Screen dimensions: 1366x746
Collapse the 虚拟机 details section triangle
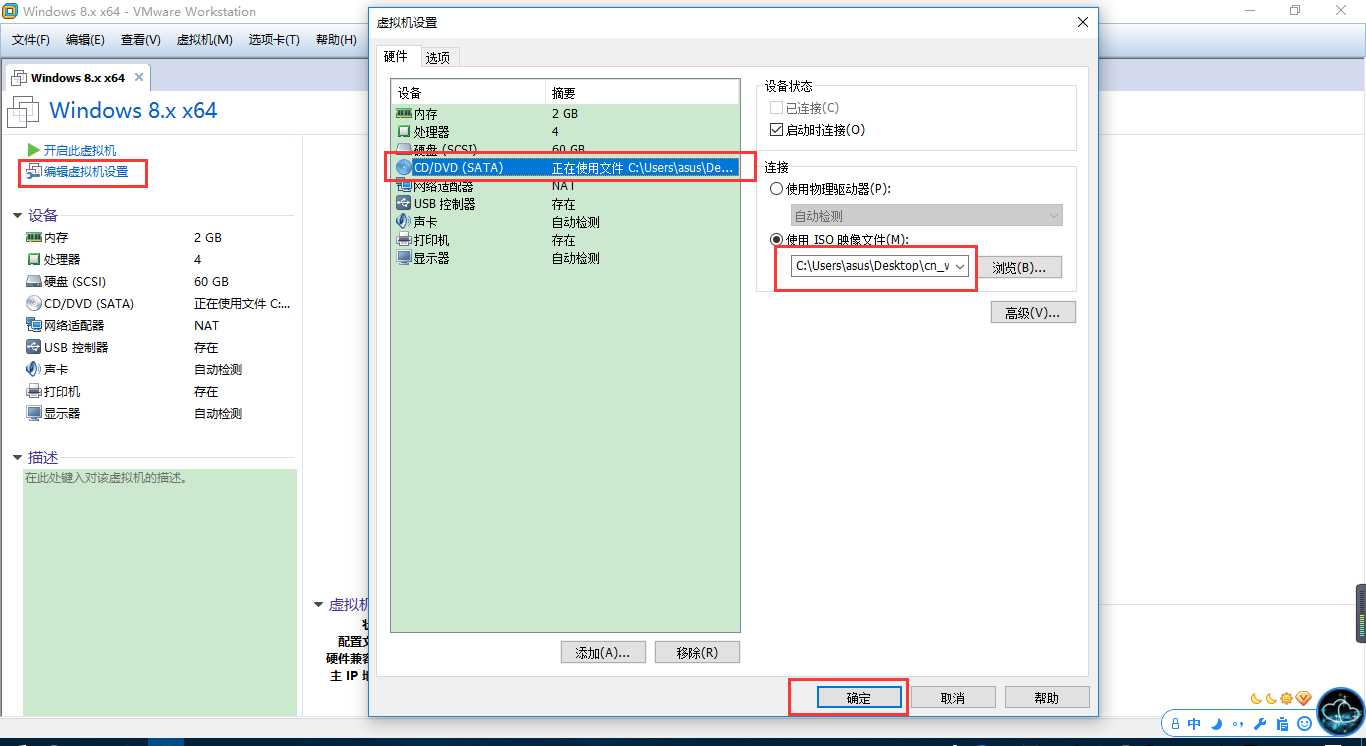click(318, 605)
